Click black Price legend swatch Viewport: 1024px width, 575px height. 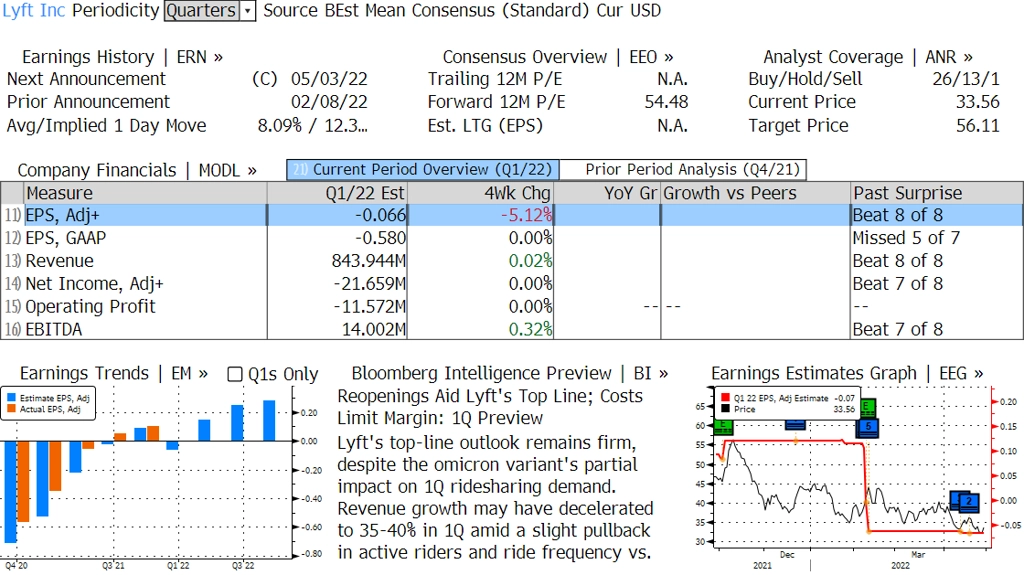pyautogui.click(x=726, y=409)
